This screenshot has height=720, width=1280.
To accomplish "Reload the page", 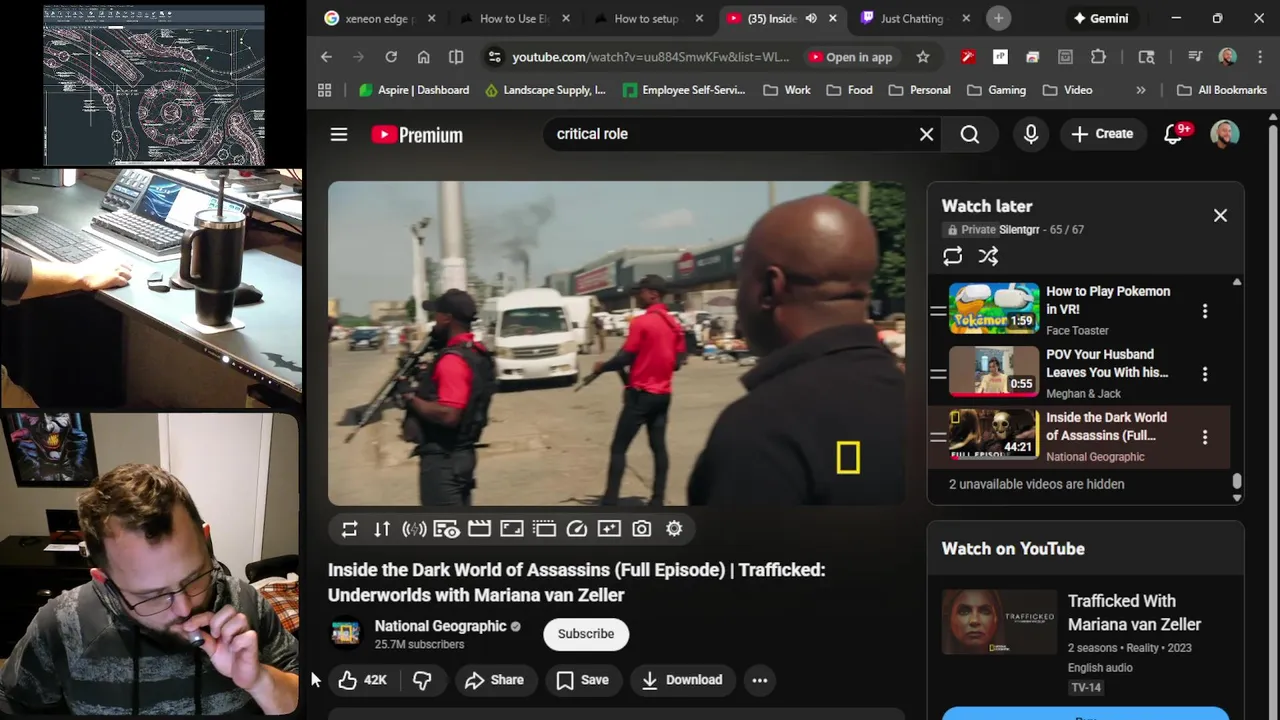I will [391, 57].
